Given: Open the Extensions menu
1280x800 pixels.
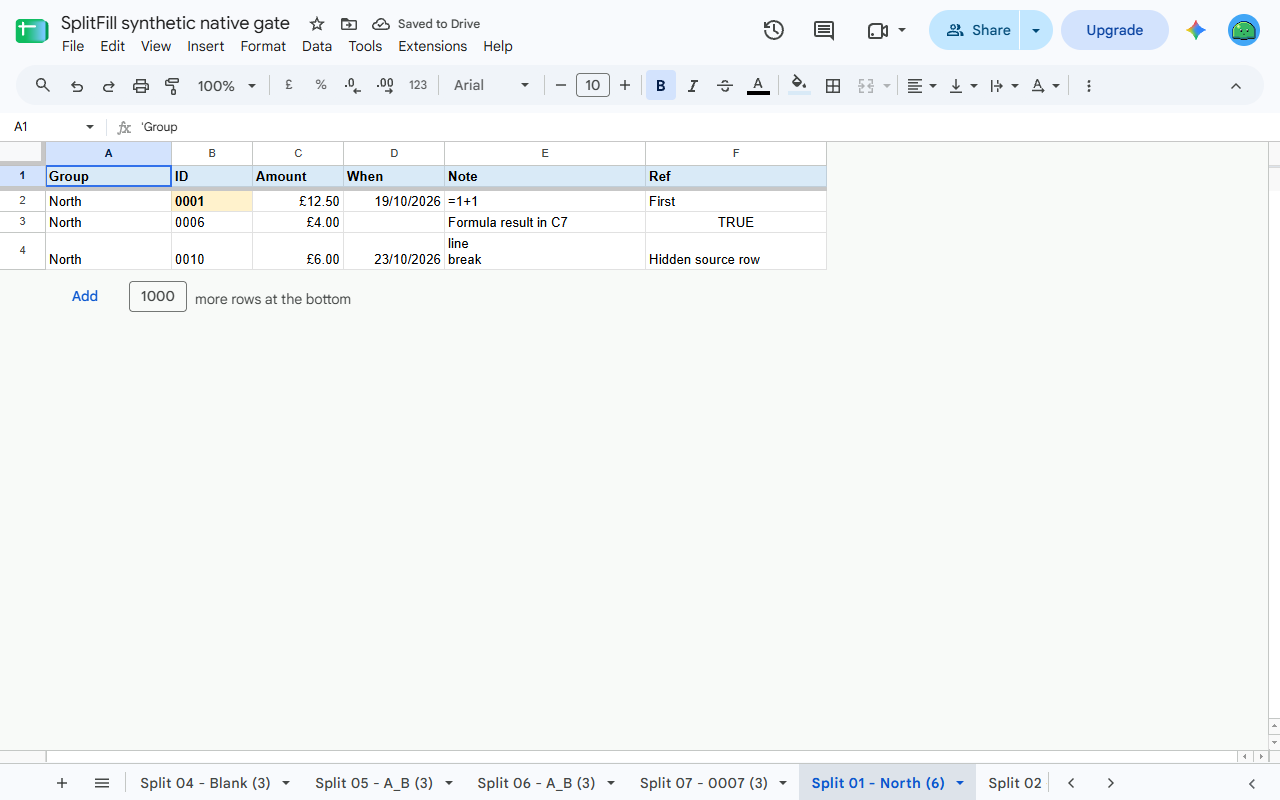Looking at the screenshot, I should [432, 46].
